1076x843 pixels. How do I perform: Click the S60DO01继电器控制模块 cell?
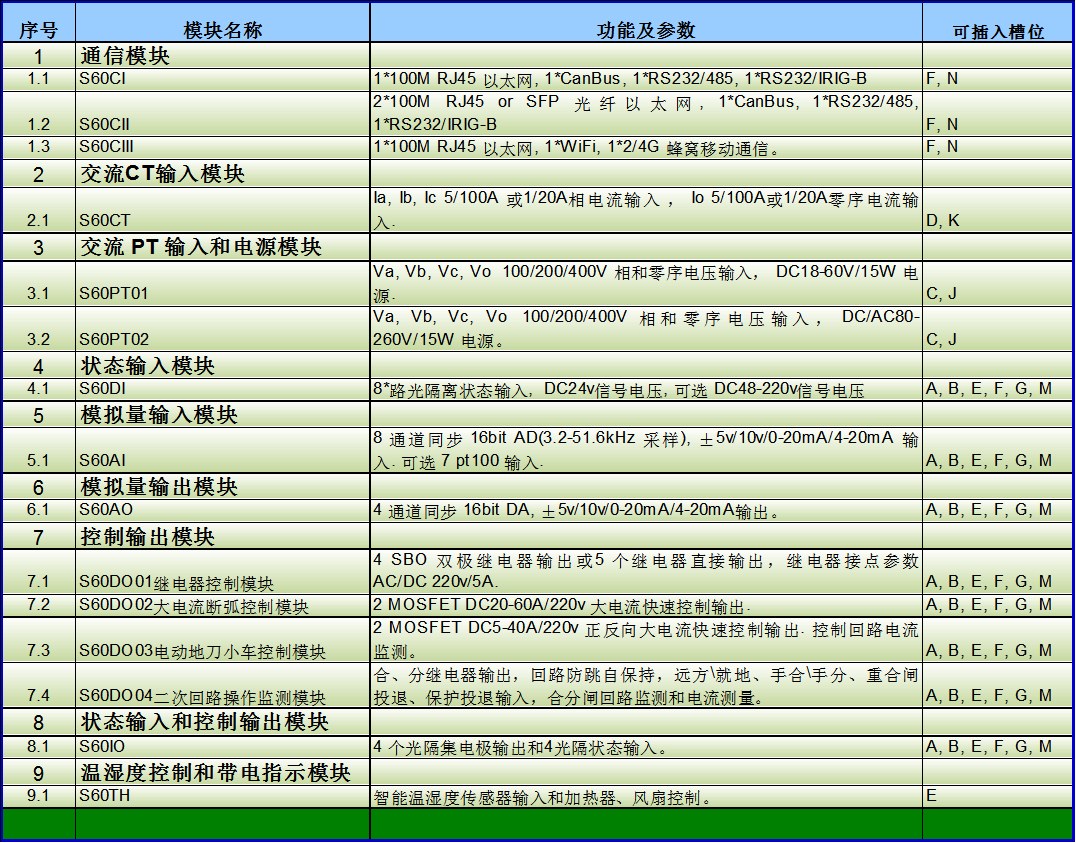coord(222,572)
